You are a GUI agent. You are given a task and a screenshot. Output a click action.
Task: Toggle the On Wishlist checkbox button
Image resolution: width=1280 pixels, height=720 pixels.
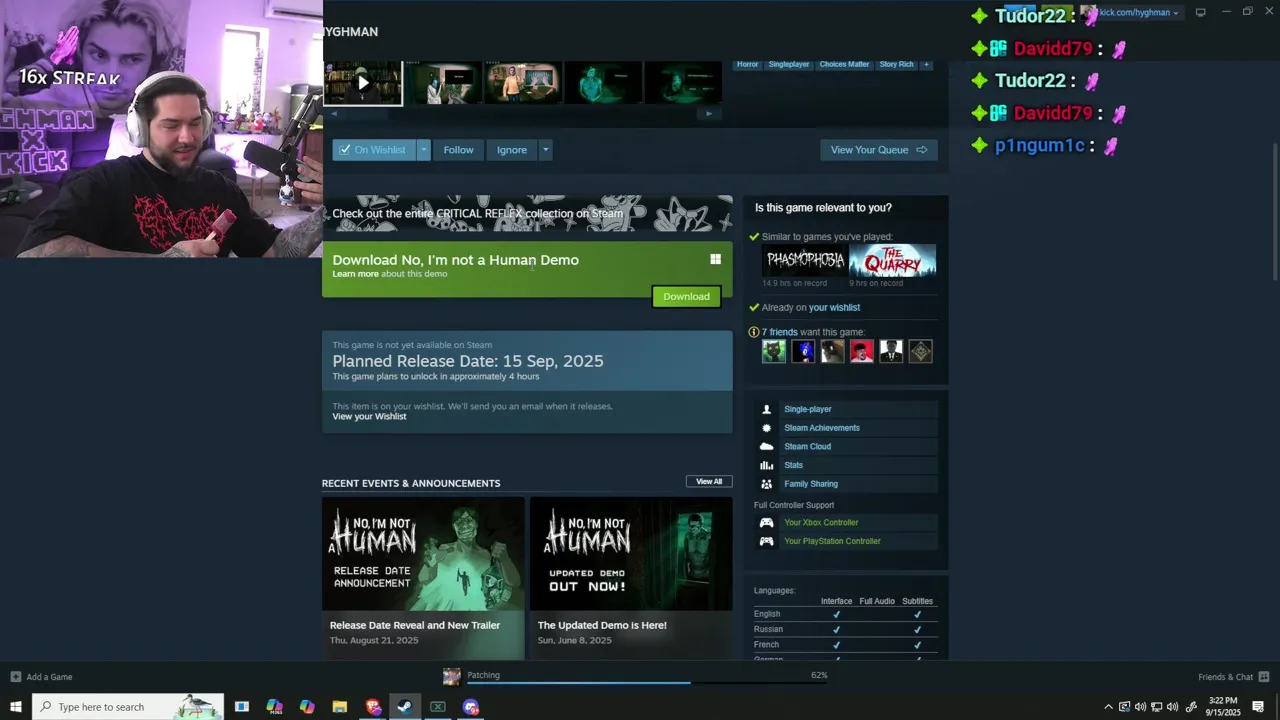tap(374, 150)
